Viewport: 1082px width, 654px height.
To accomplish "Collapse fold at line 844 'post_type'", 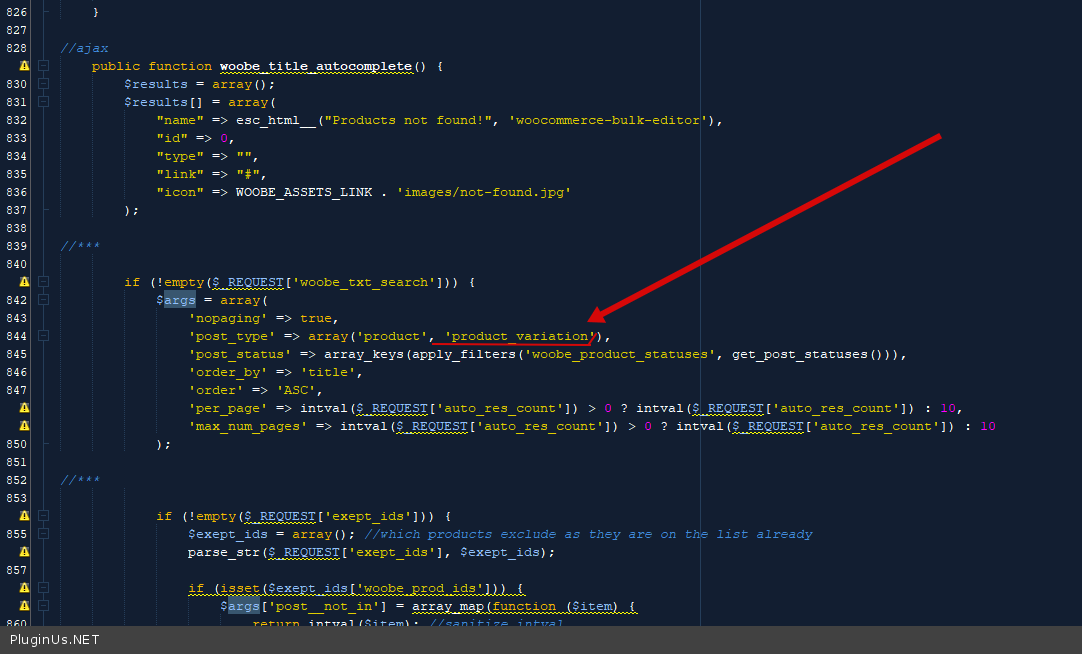I will point(43,336).
